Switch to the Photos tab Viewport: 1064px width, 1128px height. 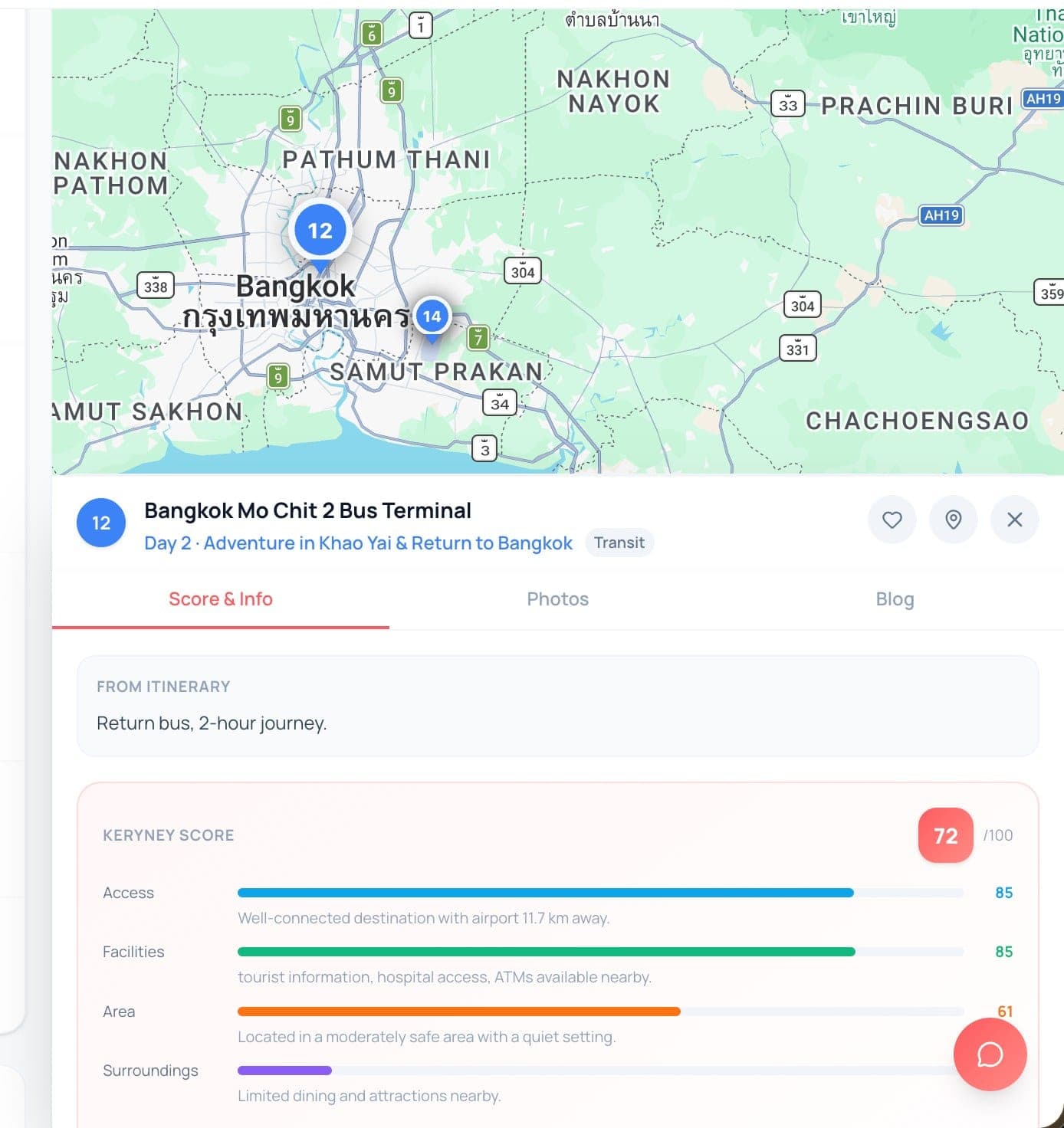click(x=557, y=599)
